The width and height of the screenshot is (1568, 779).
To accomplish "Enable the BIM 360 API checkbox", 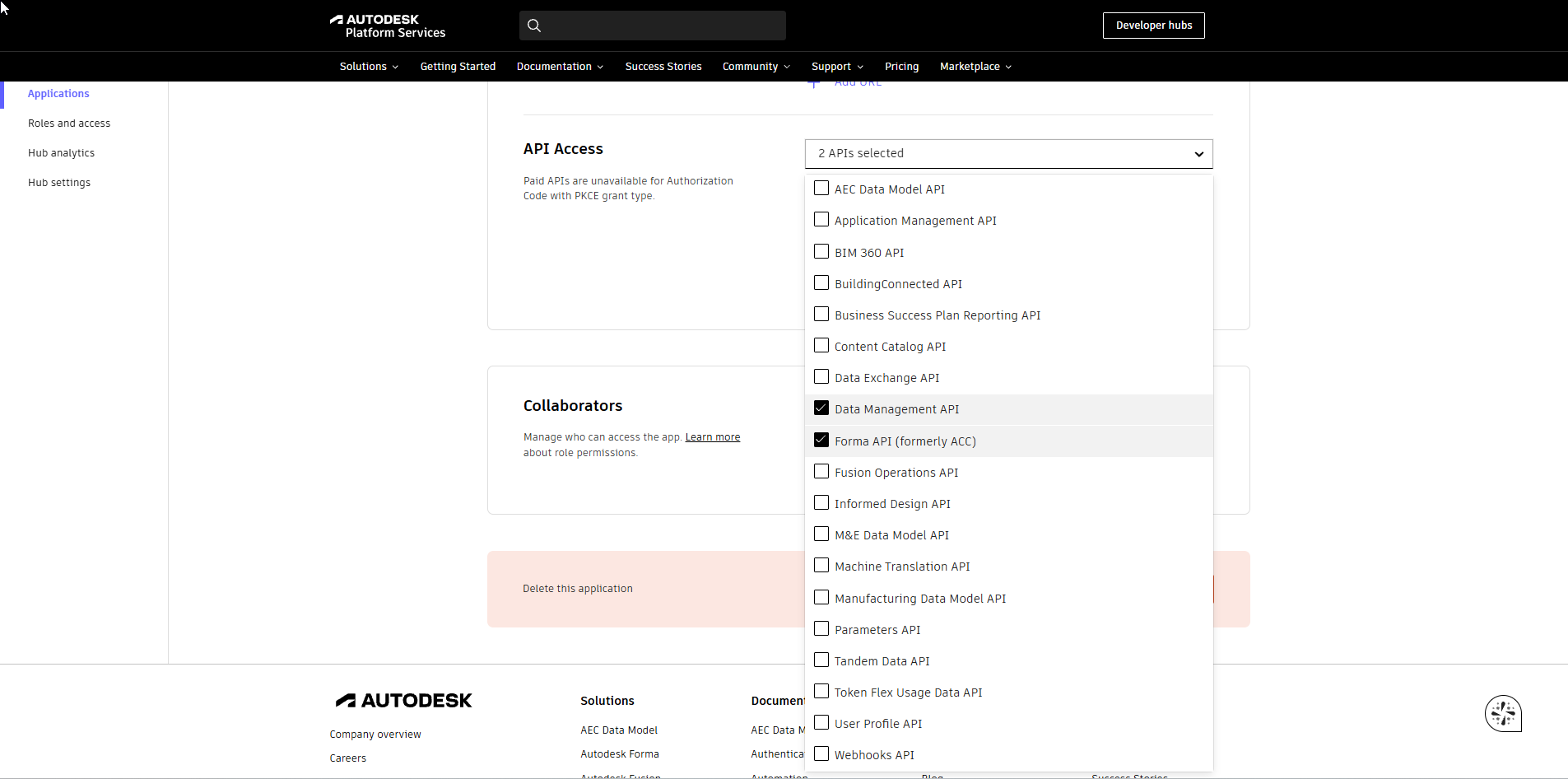I will 821,252.
